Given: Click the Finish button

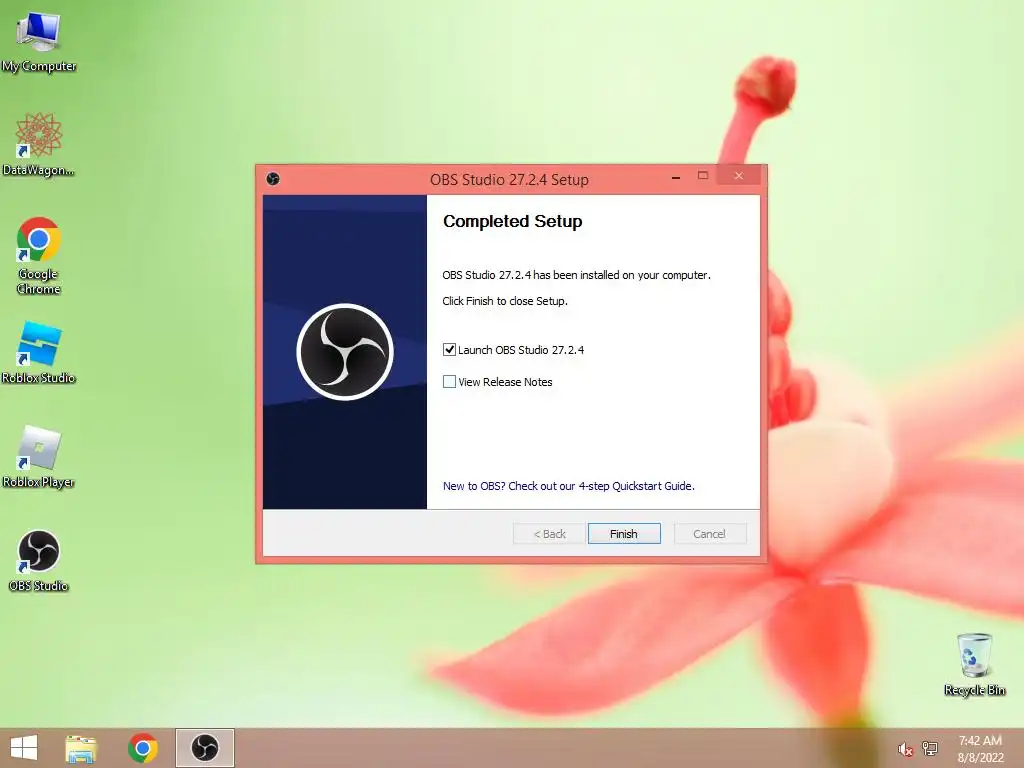Looking at the screenshot, I should point(624,534).
